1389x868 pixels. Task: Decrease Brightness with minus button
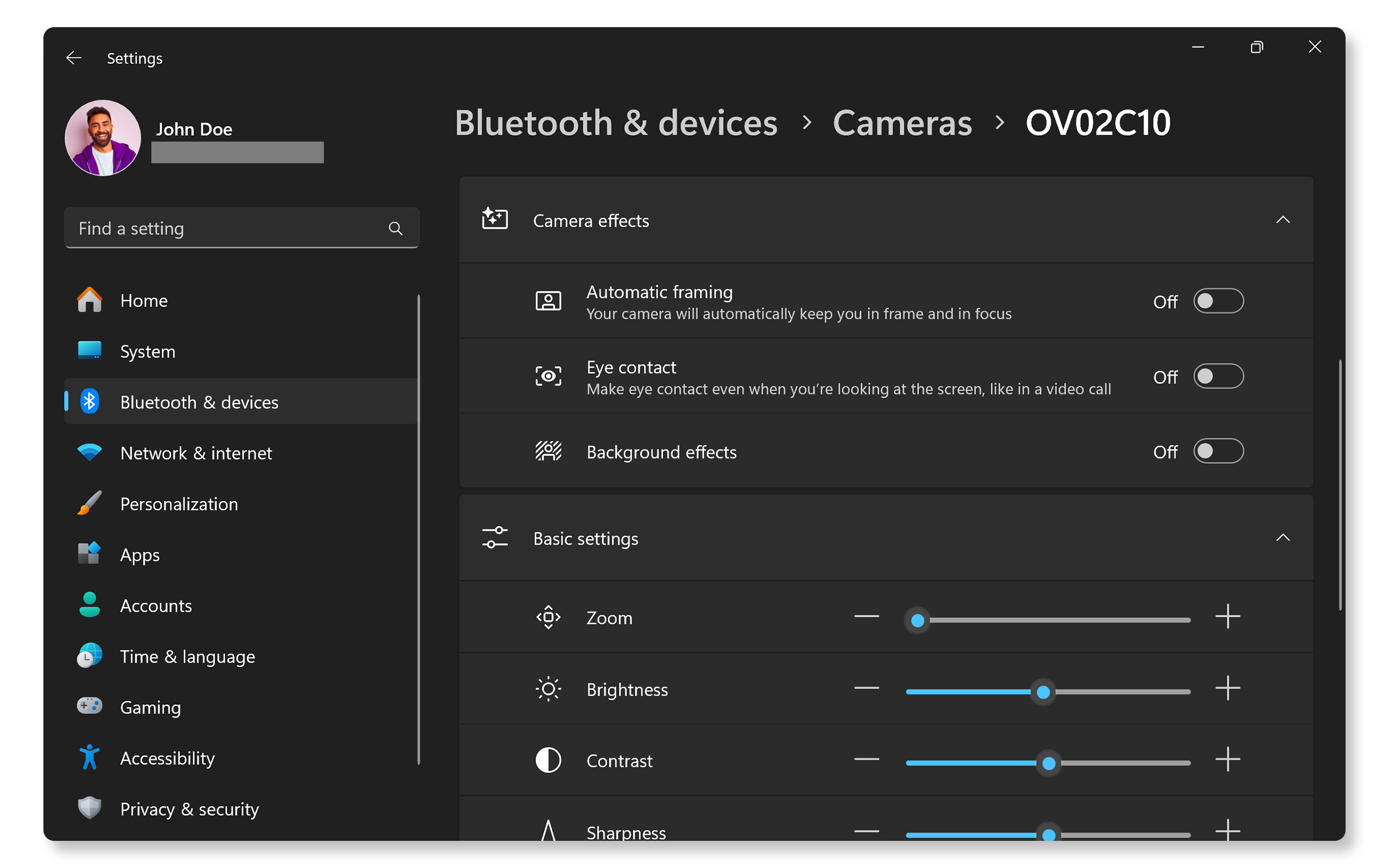866,688
